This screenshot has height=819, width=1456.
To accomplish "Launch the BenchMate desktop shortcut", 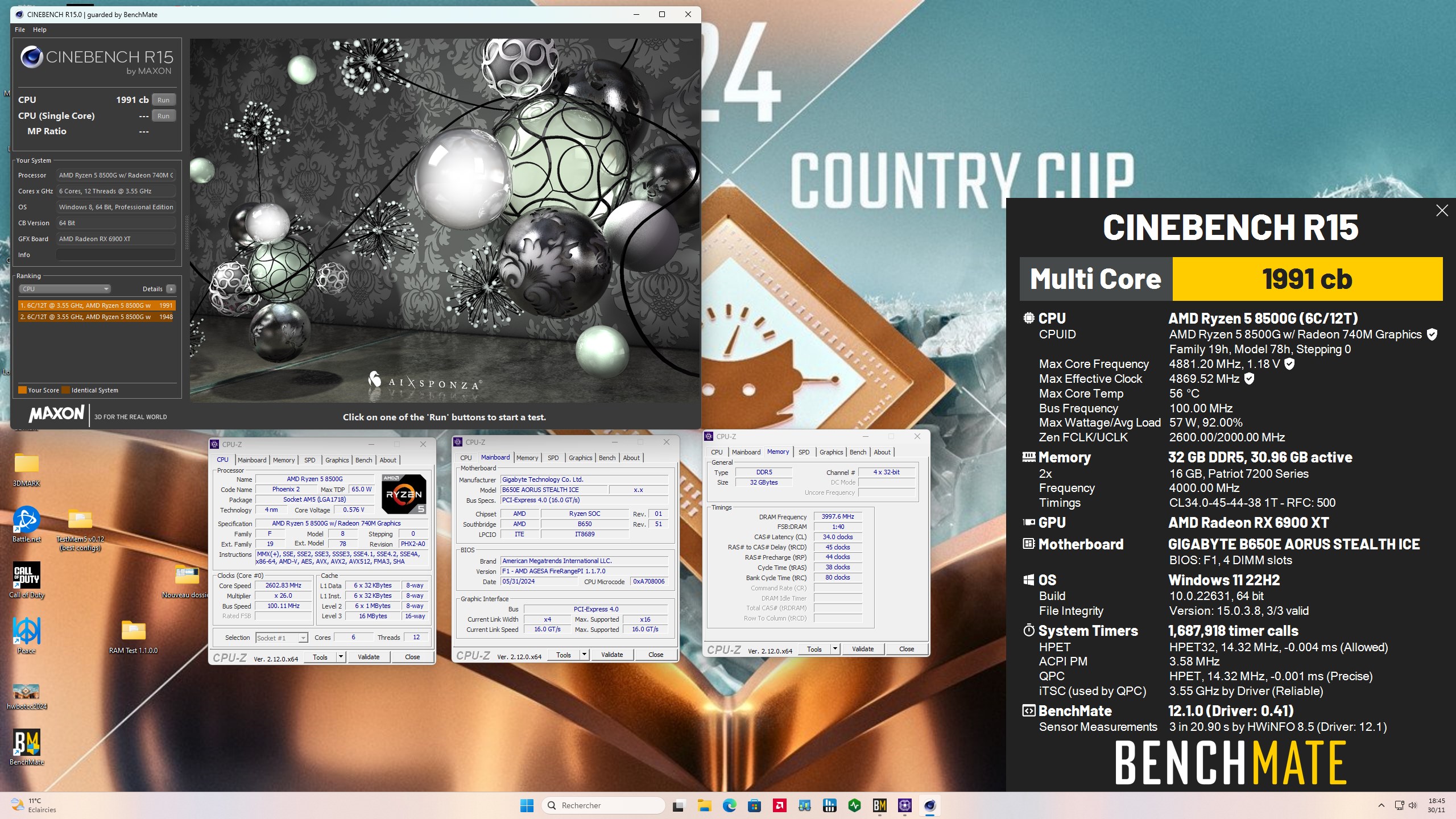I will coord(26,747).
